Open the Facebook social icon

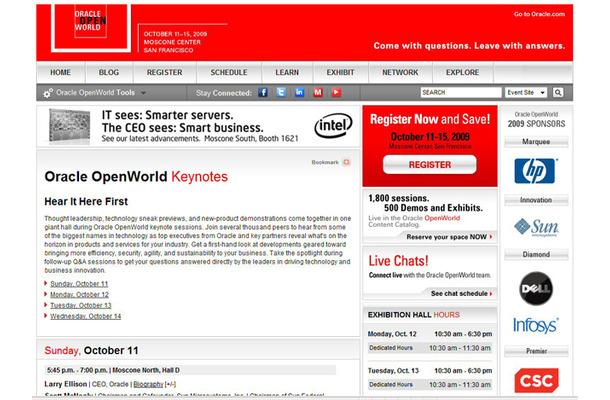point(263,93)
